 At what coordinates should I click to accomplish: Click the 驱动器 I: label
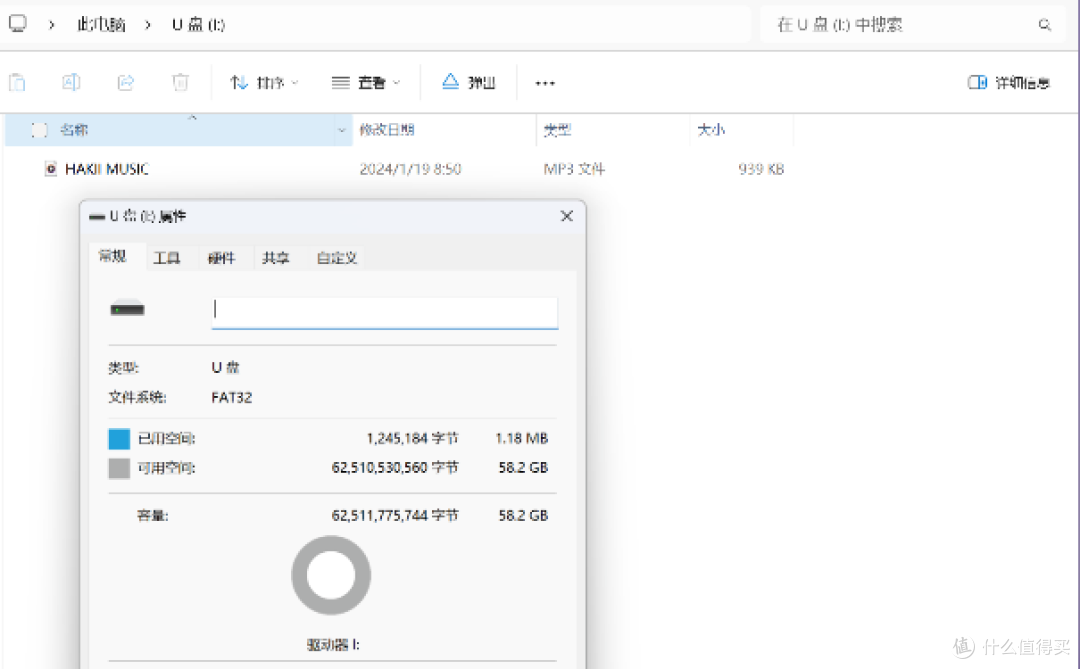click(333, 645)
